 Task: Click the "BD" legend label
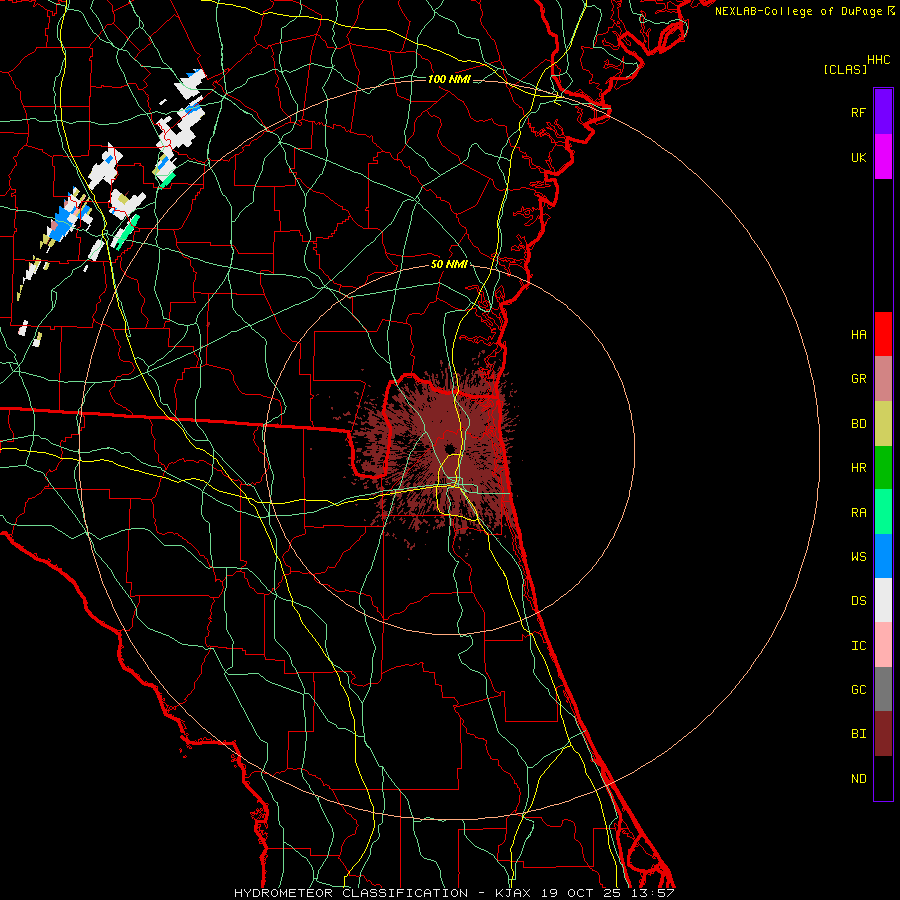pos(858,424)
